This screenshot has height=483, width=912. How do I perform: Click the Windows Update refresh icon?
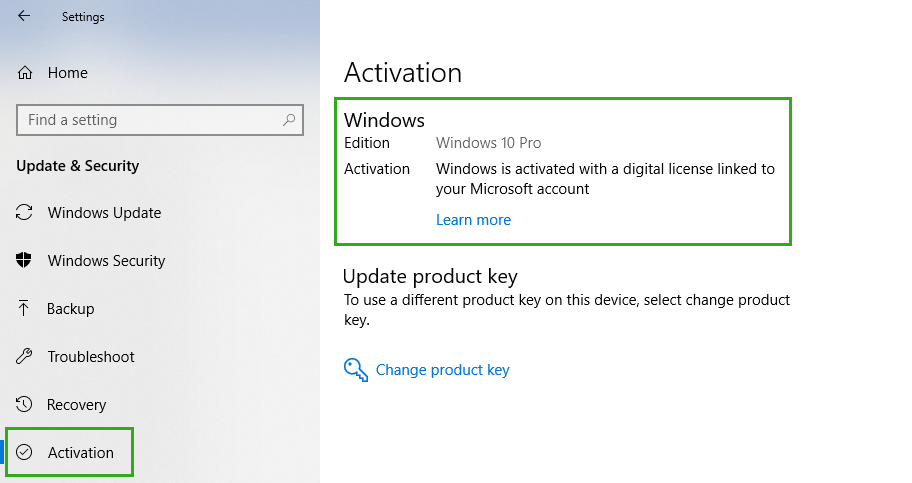(24, 212)
